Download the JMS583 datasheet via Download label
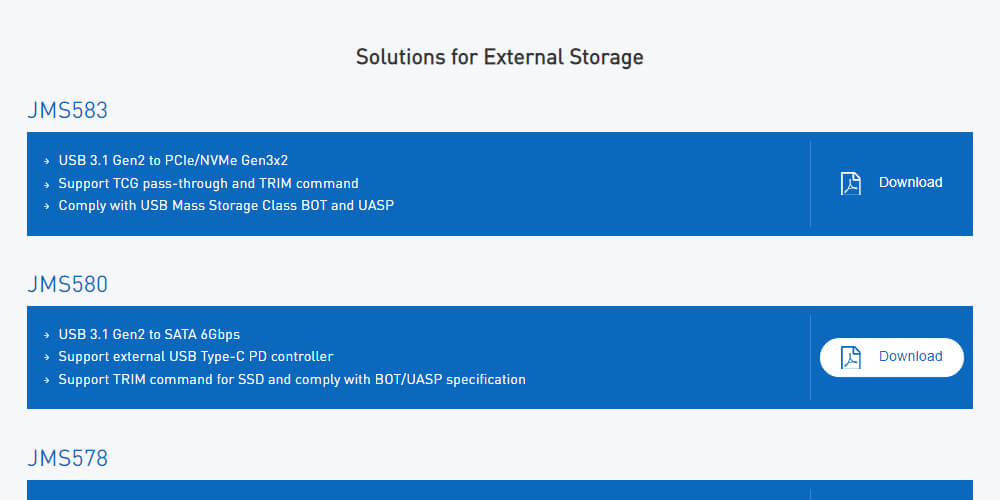Screen dimensions: 1000x500 pos(910,182)
